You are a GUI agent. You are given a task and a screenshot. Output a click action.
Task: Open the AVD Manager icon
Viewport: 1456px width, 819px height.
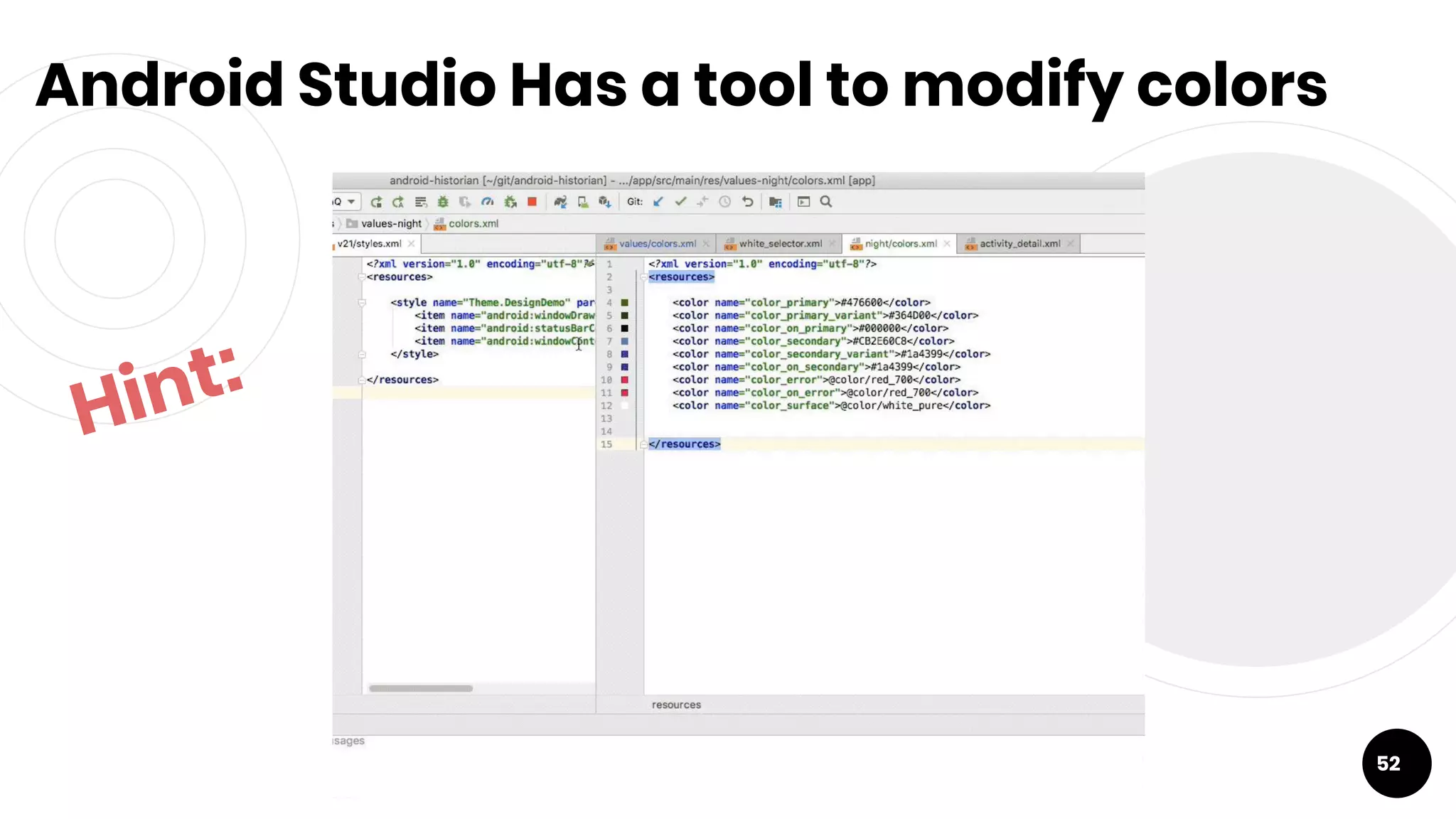pyautogui.click(x=583, y=202)
